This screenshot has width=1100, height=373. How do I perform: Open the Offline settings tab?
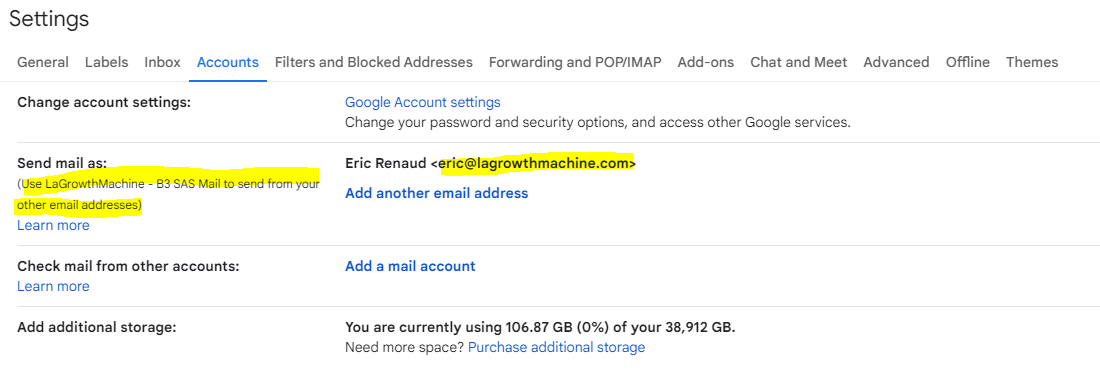pyautogui.click(x=967, y=62)
